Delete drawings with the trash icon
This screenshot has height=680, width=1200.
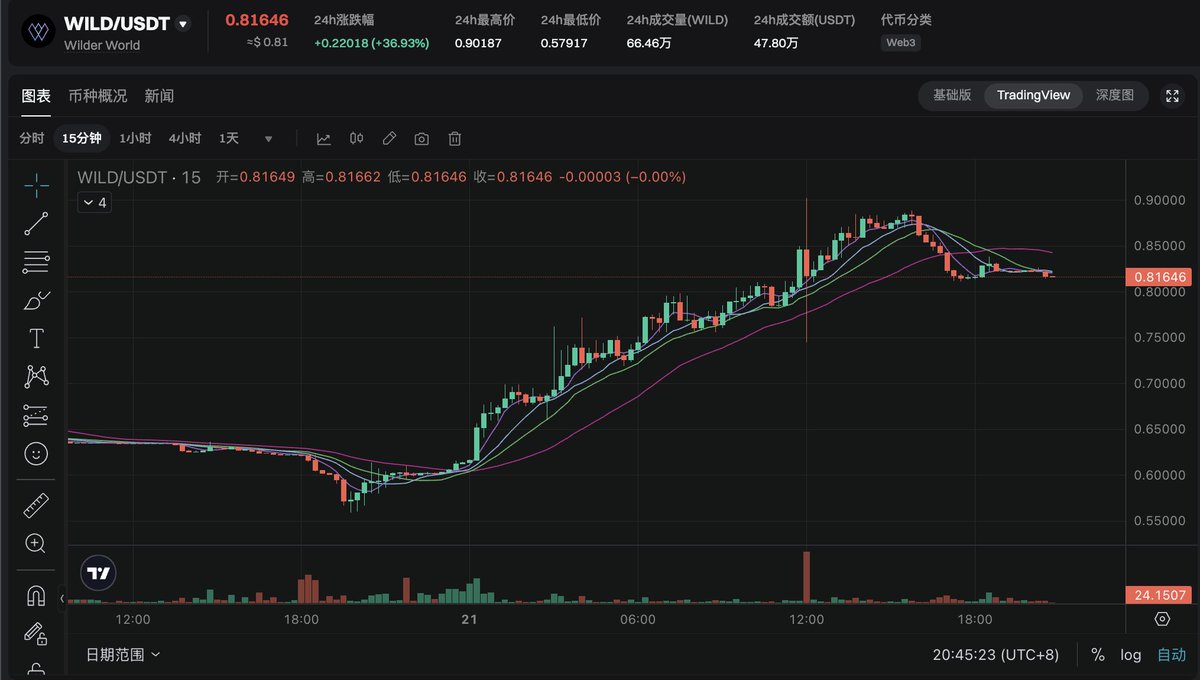click(454, 139)
